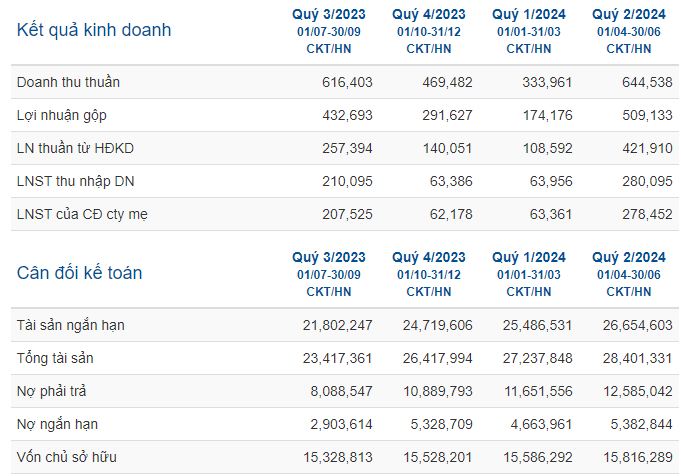The image size is (681, 476).
Task: Click the 'Cân đối kế toán' heading
Action: (79, 273)
